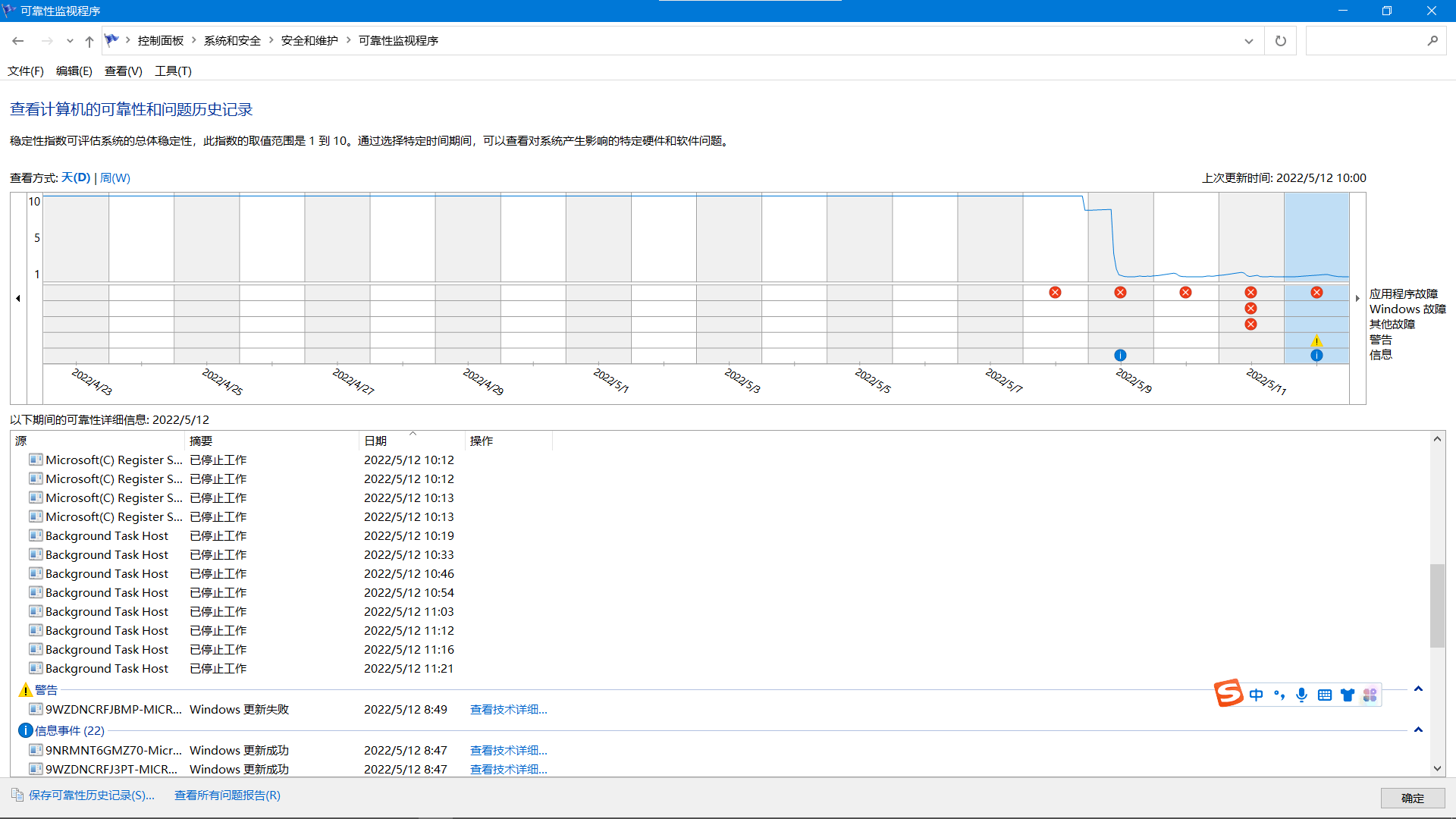The width and height of the screenshot is (1456, 819).
Task: Switch view mode to 天(D)
Action: (x=76, y=177)
